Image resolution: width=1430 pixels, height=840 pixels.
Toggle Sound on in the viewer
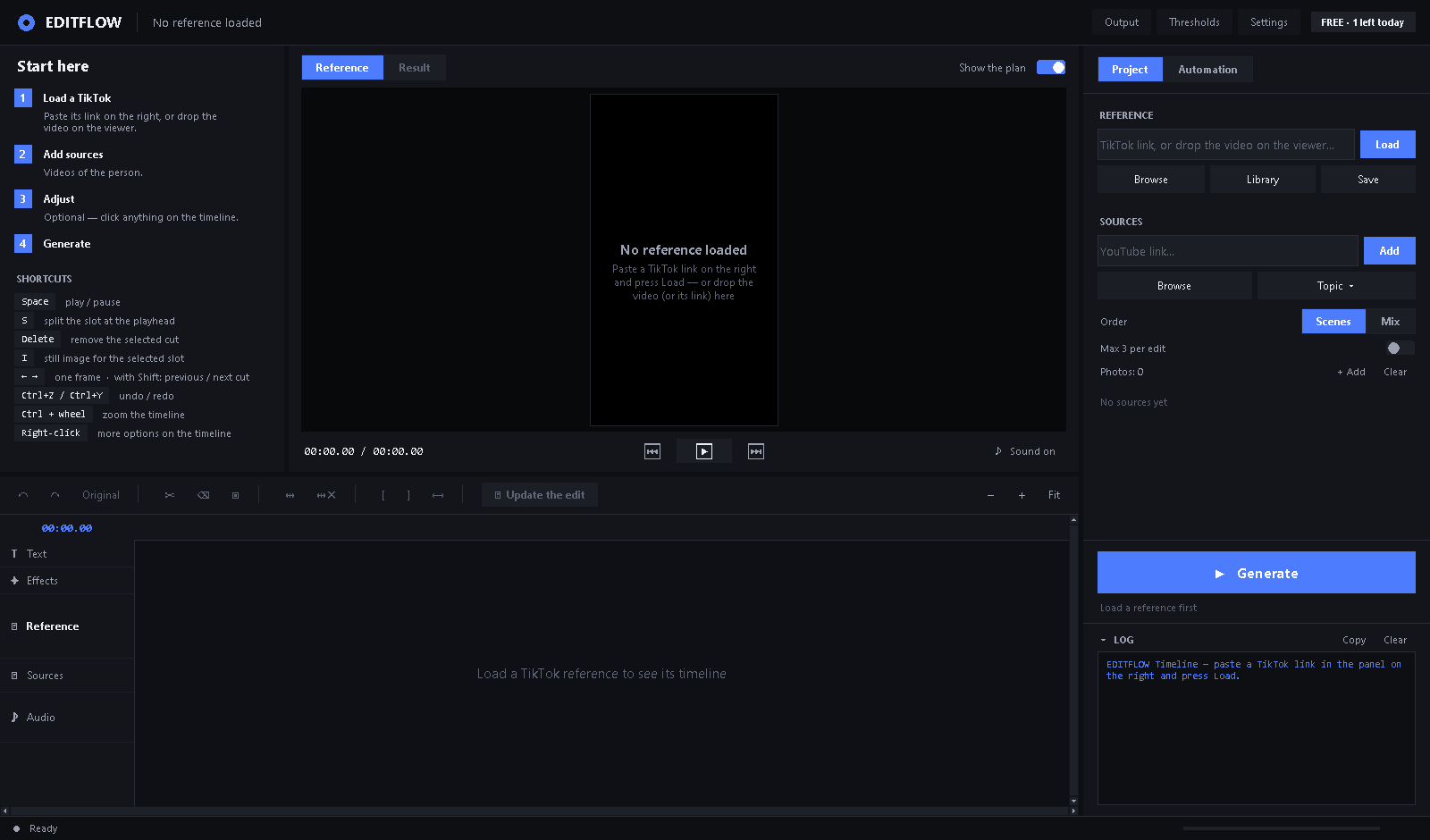1024,451
